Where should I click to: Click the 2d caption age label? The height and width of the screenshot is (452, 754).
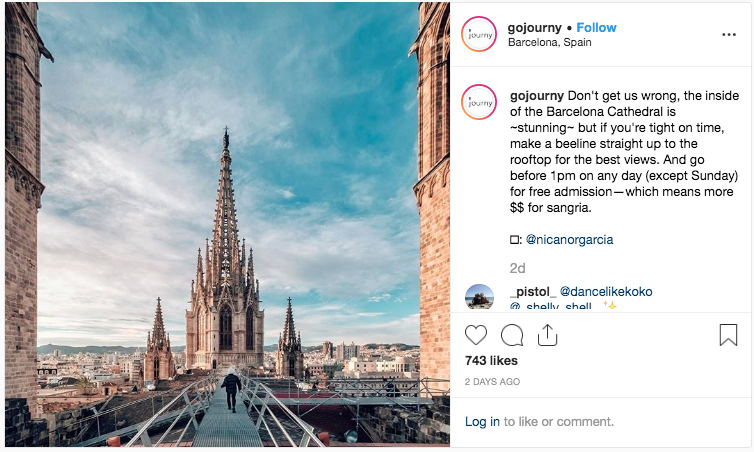point(518,268)
